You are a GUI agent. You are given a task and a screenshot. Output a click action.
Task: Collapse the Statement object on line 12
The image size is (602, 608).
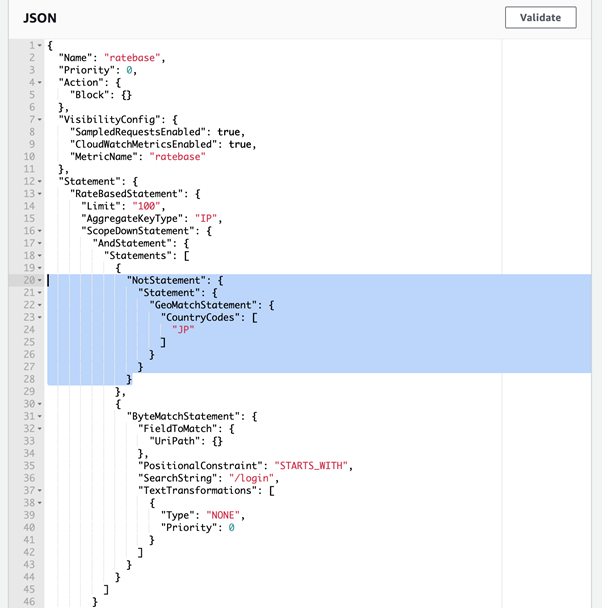pyautogui.click(x=39, y=181)
